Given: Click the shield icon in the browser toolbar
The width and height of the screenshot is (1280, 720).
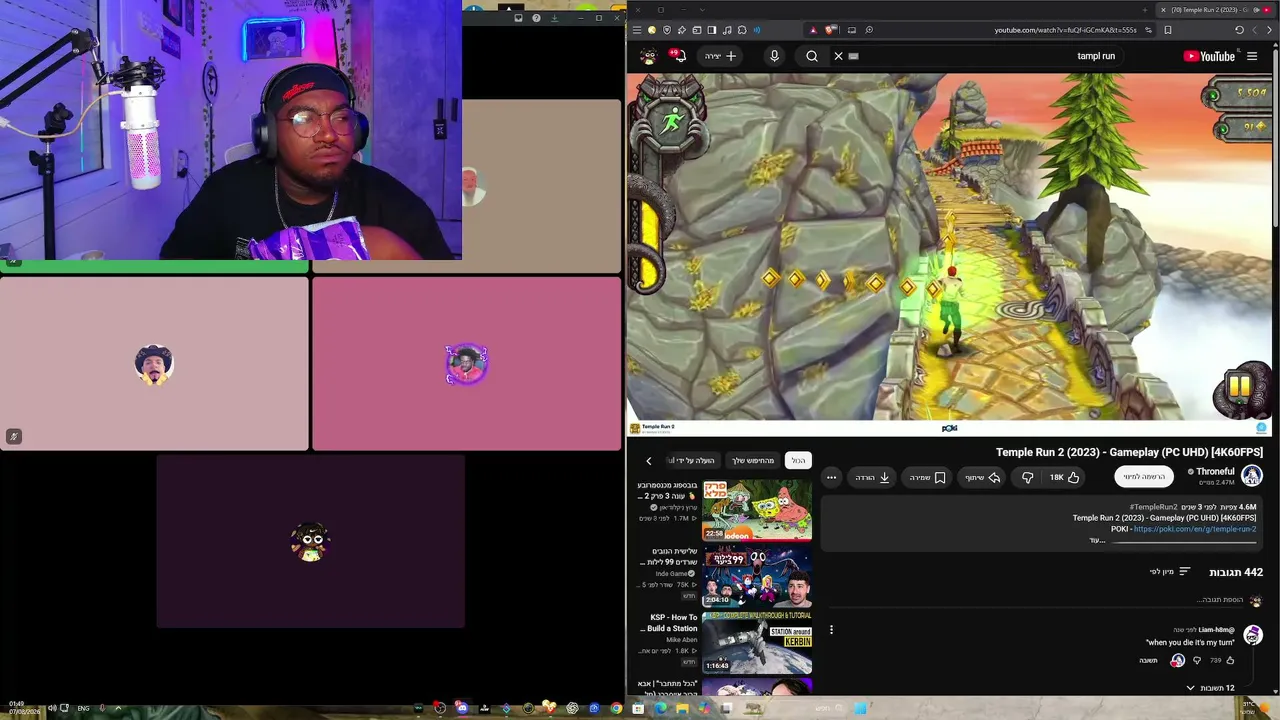Looking at the screenshot, I should point(667,30).
